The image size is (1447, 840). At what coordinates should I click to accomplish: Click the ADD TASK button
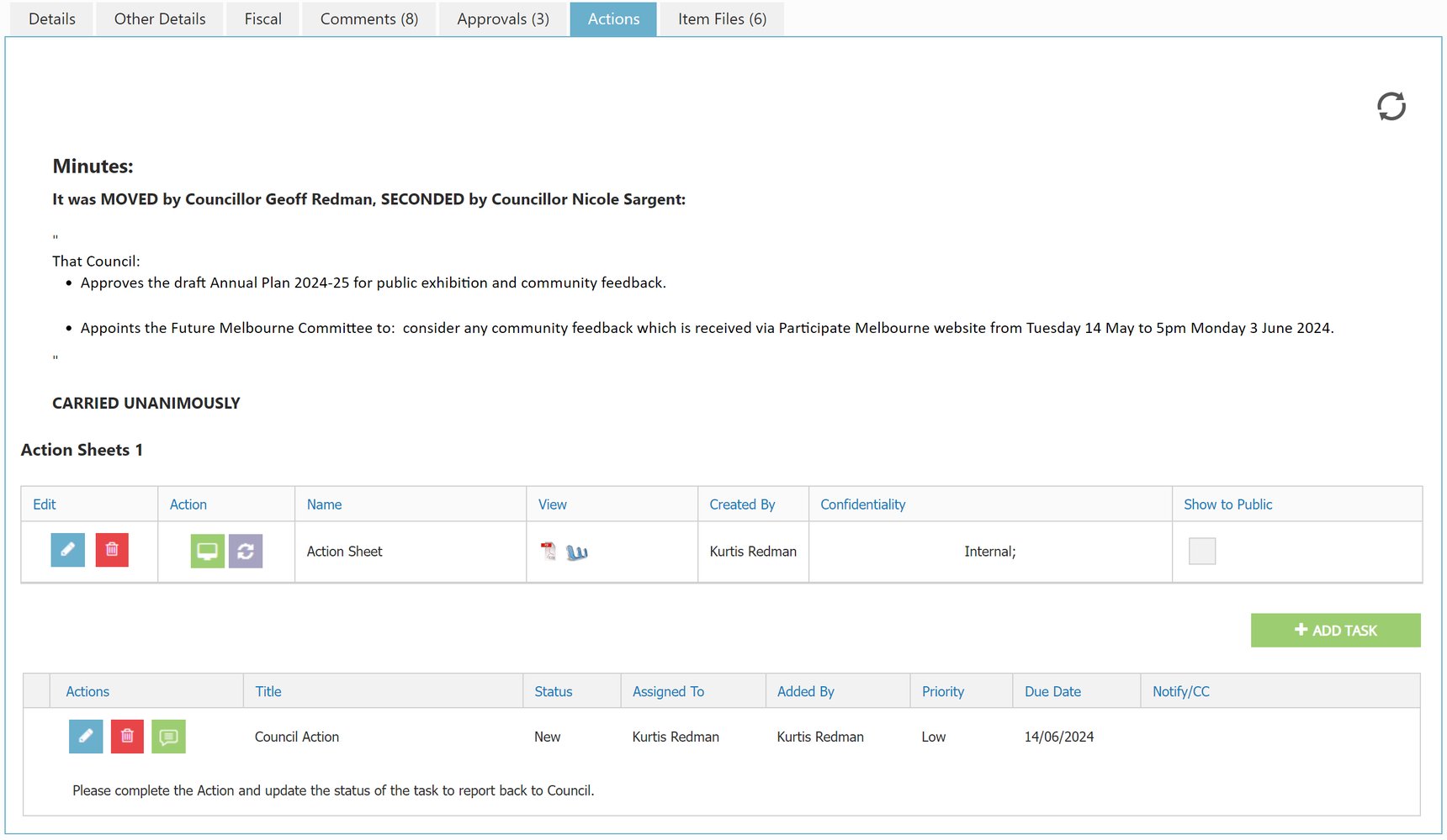1334,630
